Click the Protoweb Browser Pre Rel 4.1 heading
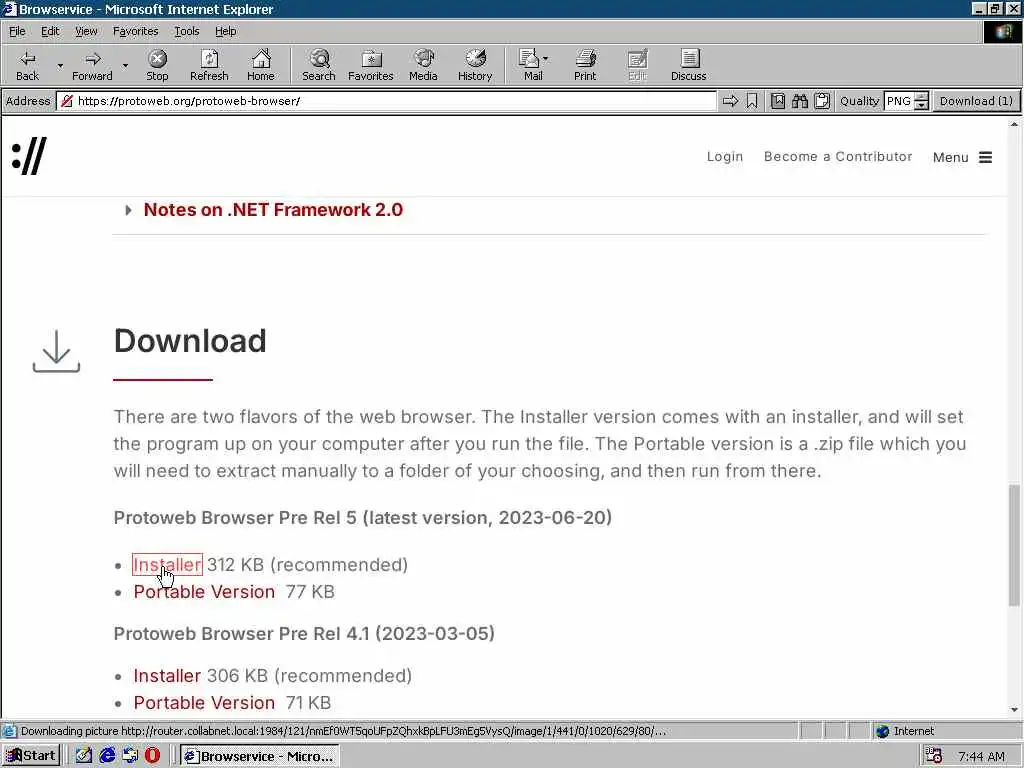The height and width of the screenshot is (768, 1024). pos(304,633)
